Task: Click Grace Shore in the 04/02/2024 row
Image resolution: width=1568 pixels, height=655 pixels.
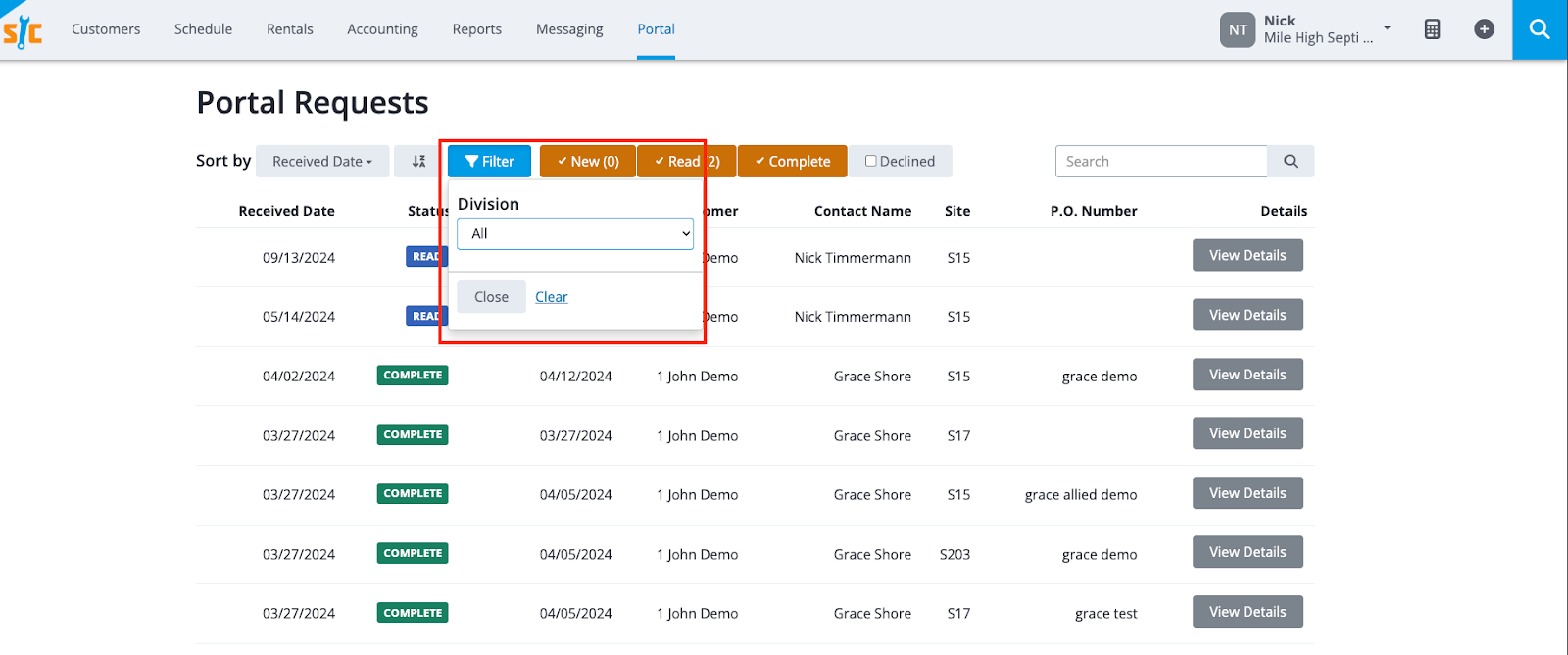Action: point(872,377)
